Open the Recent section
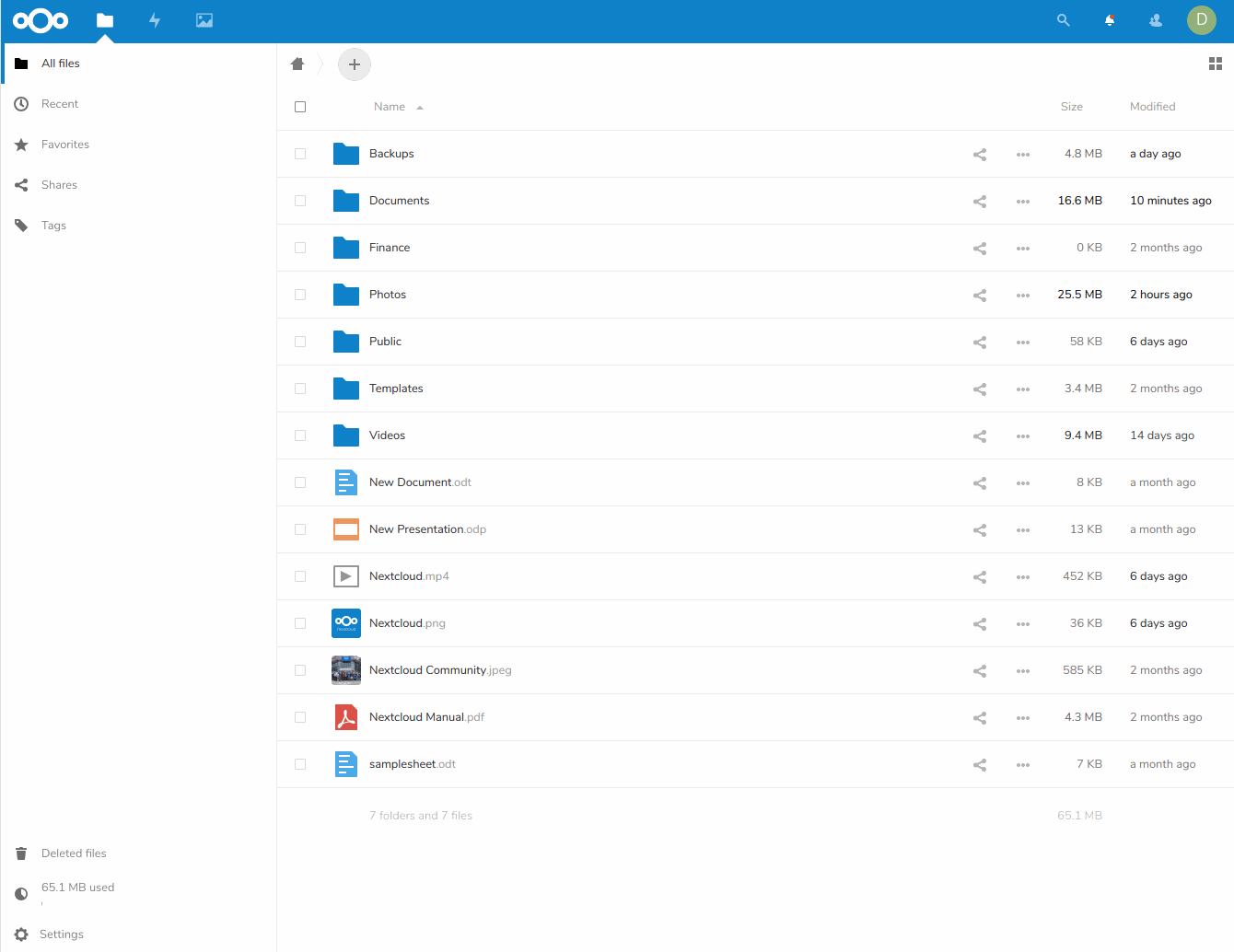The image size is (1234, 952). click(x=58, y=103)
